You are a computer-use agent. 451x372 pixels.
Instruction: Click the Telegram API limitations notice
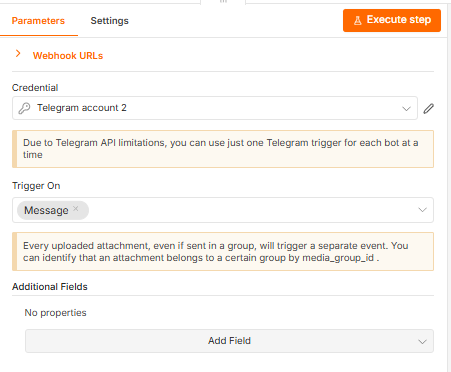click(x=223, y=149)
